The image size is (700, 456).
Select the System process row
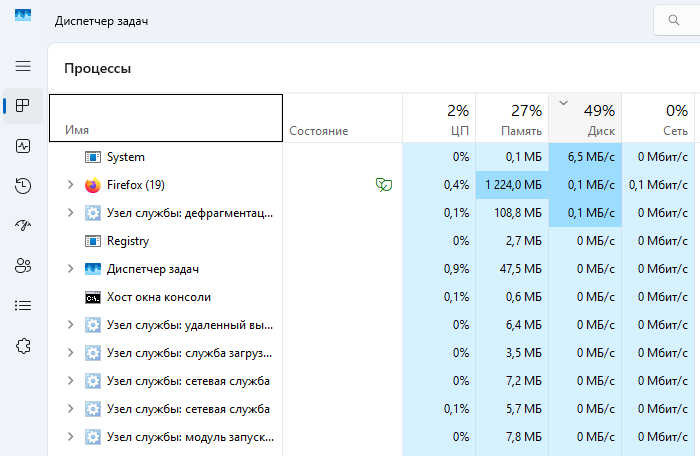(x=371, y=157)
